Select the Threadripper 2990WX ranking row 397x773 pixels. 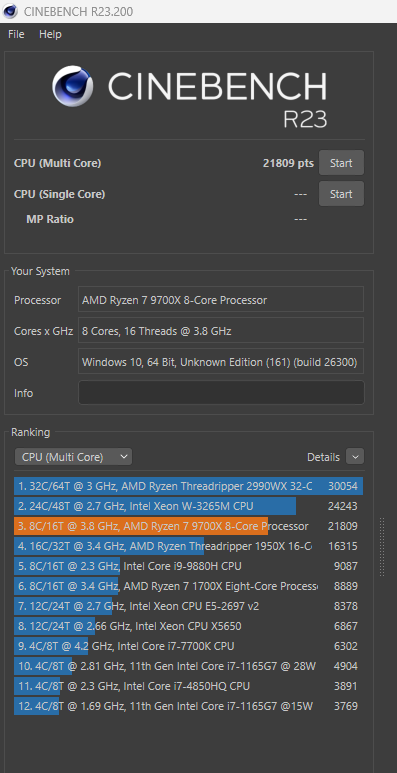[188, 486]
